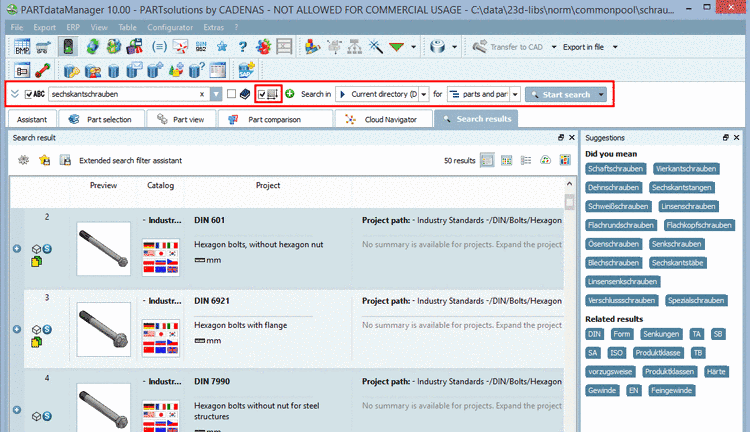Click the database with question mark icon
Viewport: 750px width, 432px height.
pos(197,70)
